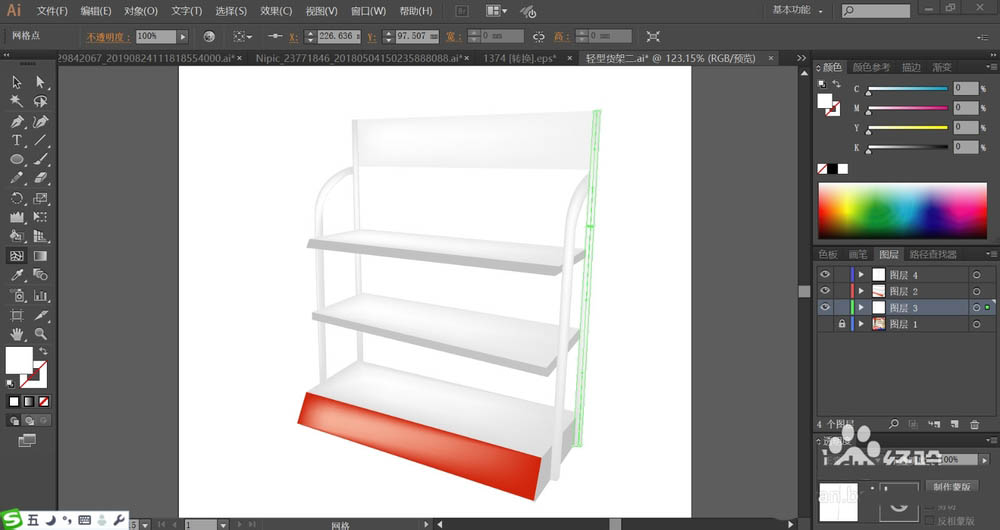Click the target circle of 图层 2
Image resolution: width=1000 pixels, height=530 pixels.
point(976,291)
